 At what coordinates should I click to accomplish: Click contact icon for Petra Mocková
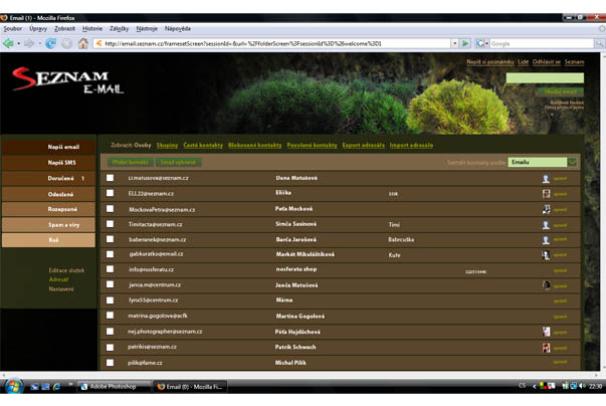pos(545,210)
